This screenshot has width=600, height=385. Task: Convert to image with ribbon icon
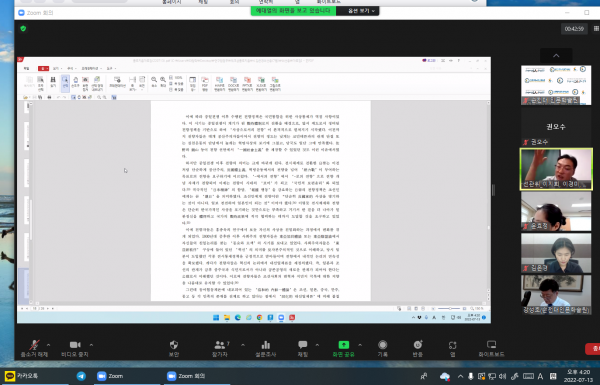pyautogui.click(x=275, y=84)
